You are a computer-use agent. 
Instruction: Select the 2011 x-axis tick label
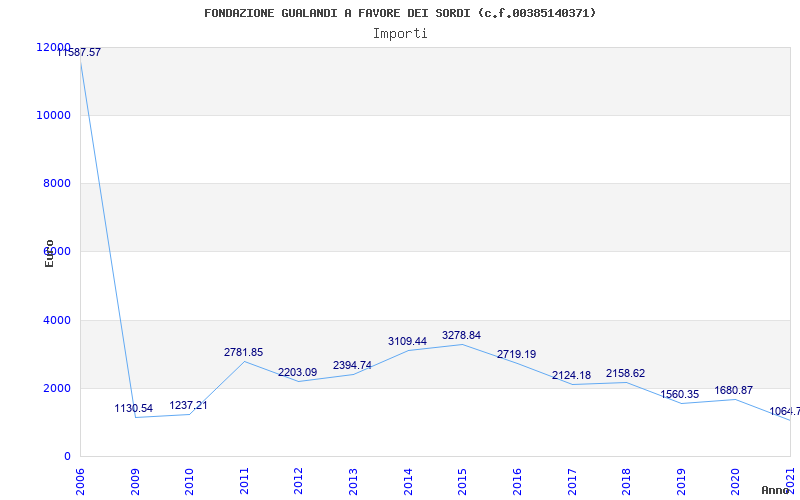[244, 479]
